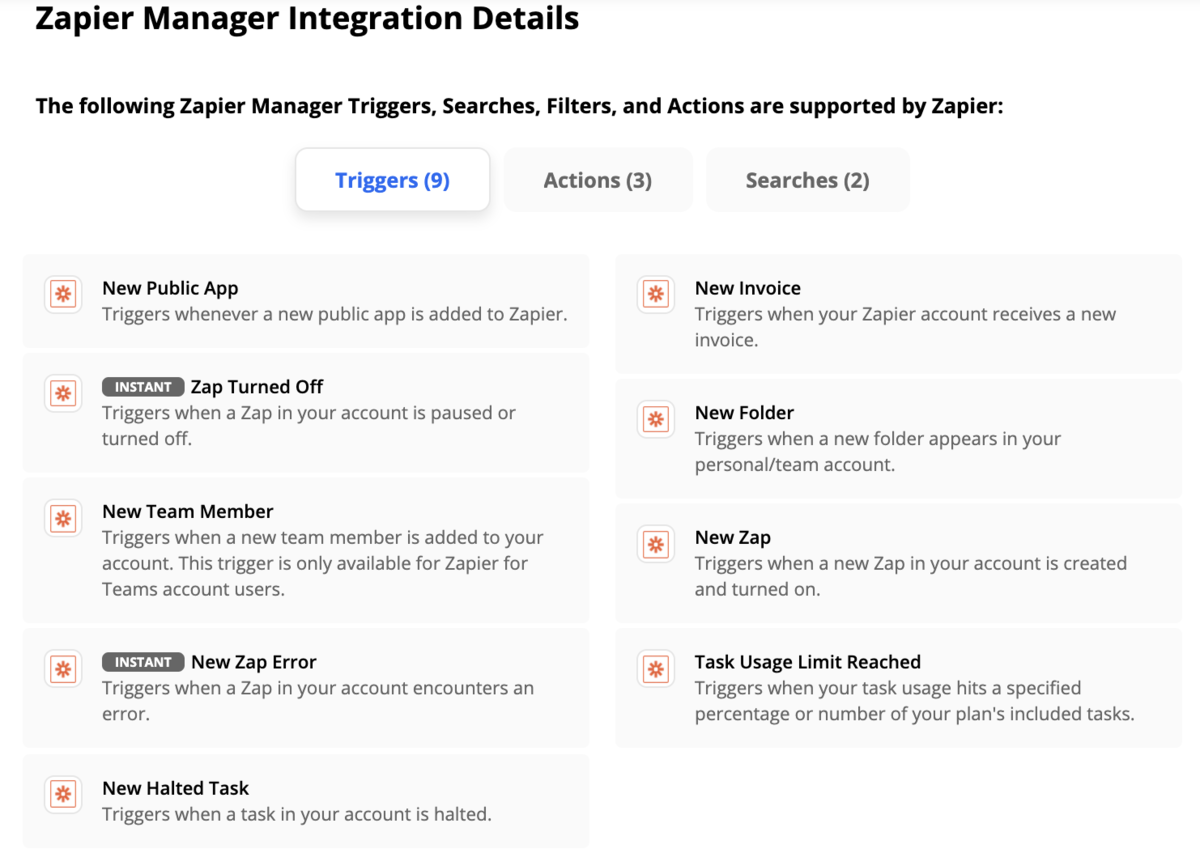Image resolution: width=1200 pixels, height=853 pixels.
Task: Click the New Zap Error title
Action: pyautogui.click(x=253, y=662)
